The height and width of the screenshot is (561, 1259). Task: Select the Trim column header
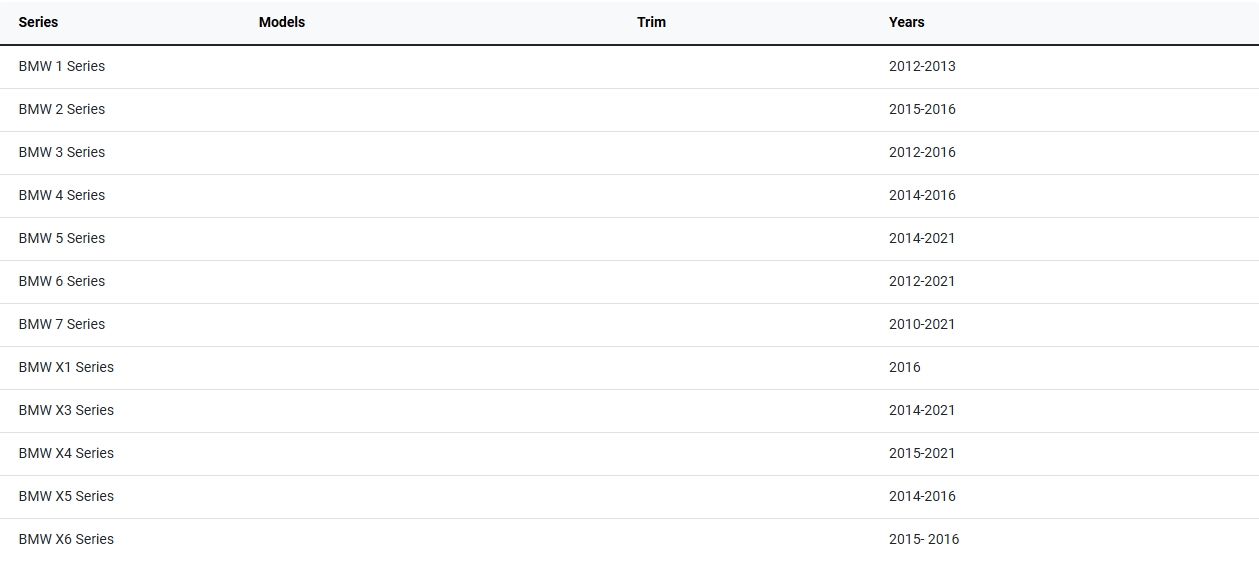651,22
